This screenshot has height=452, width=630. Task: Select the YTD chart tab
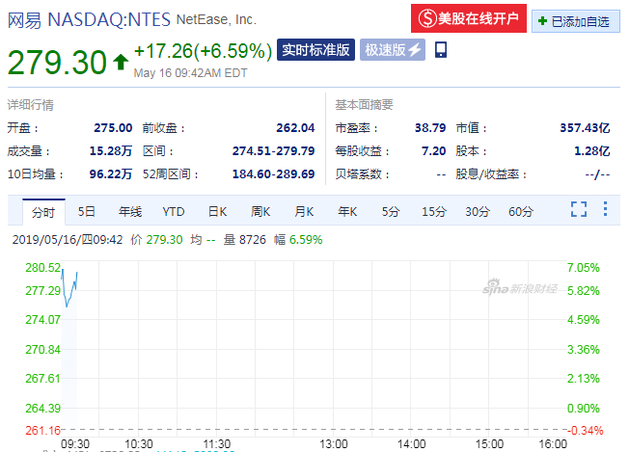[x=174, y=211]
